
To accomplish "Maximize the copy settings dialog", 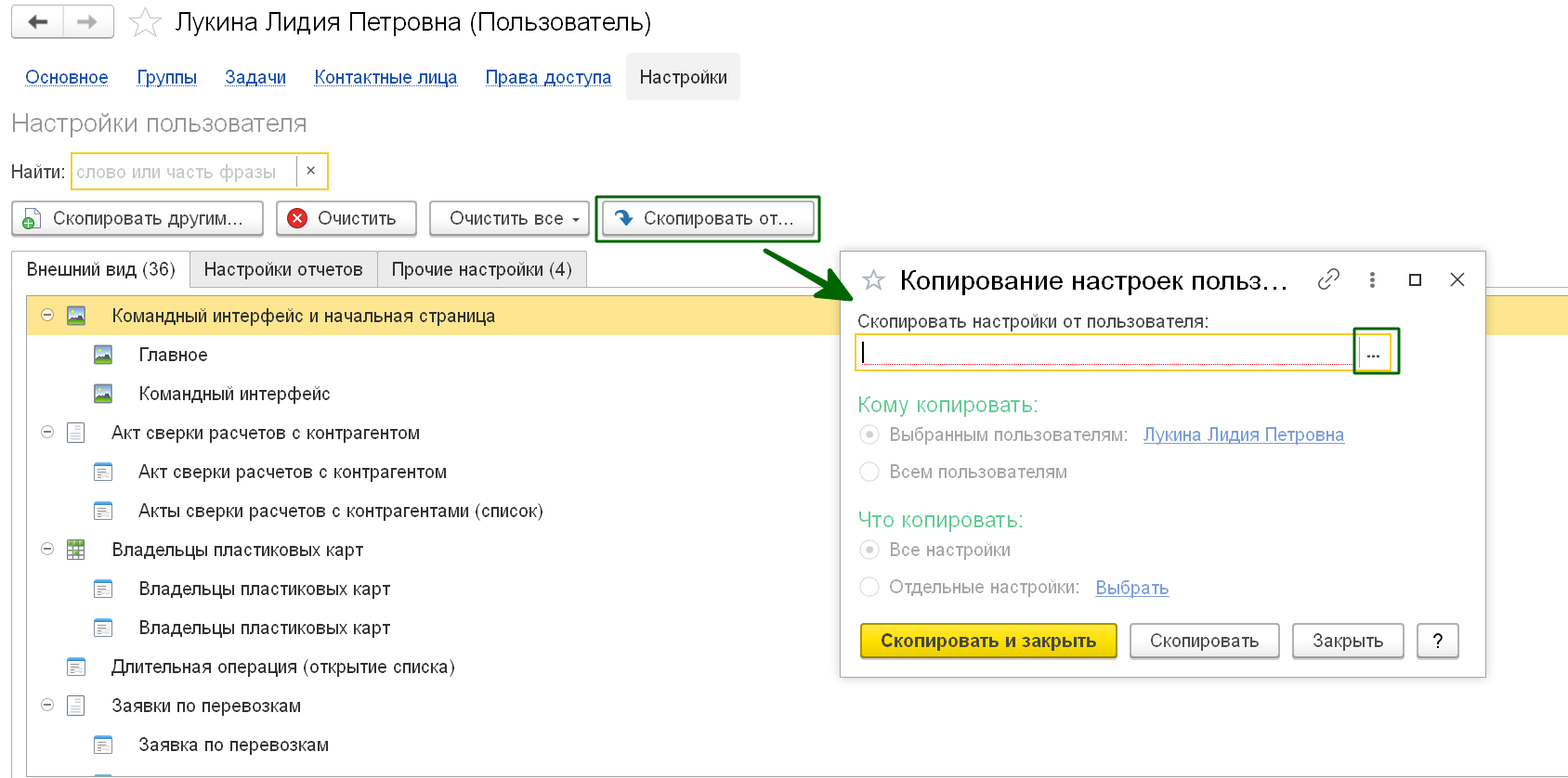I will (1415, 279).
